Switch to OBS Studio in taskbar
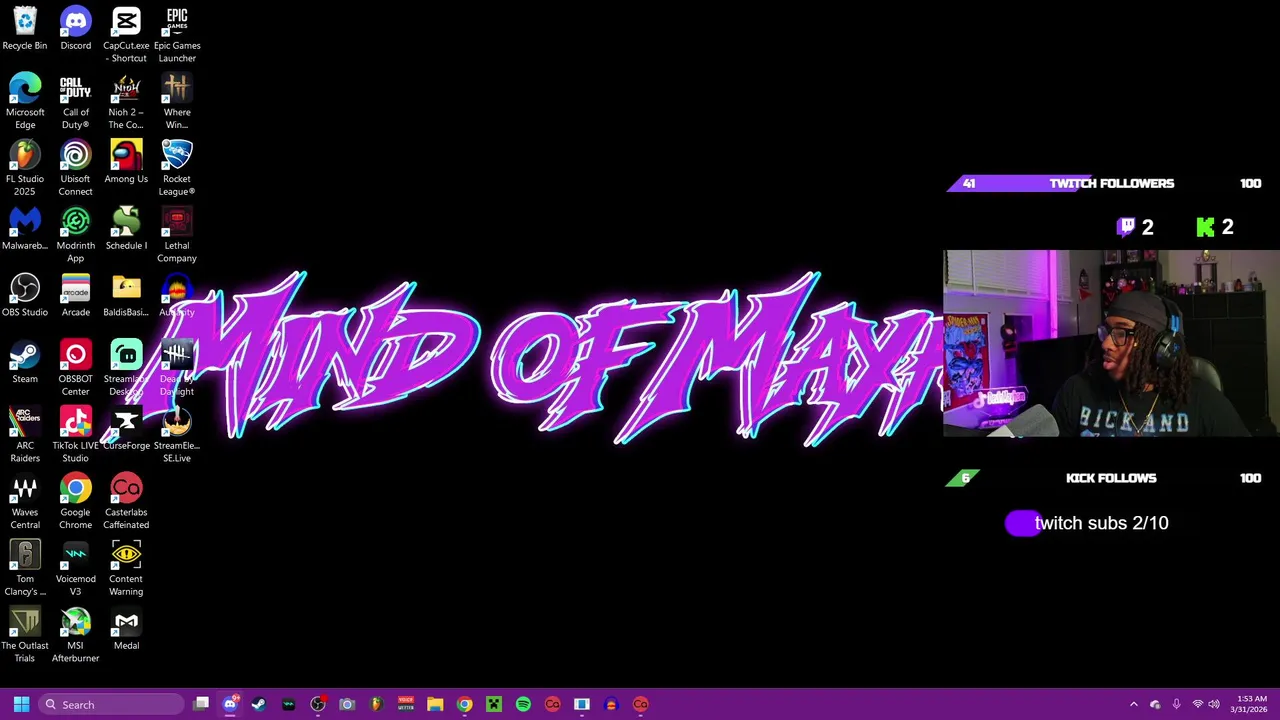 (x=318, y=704)
